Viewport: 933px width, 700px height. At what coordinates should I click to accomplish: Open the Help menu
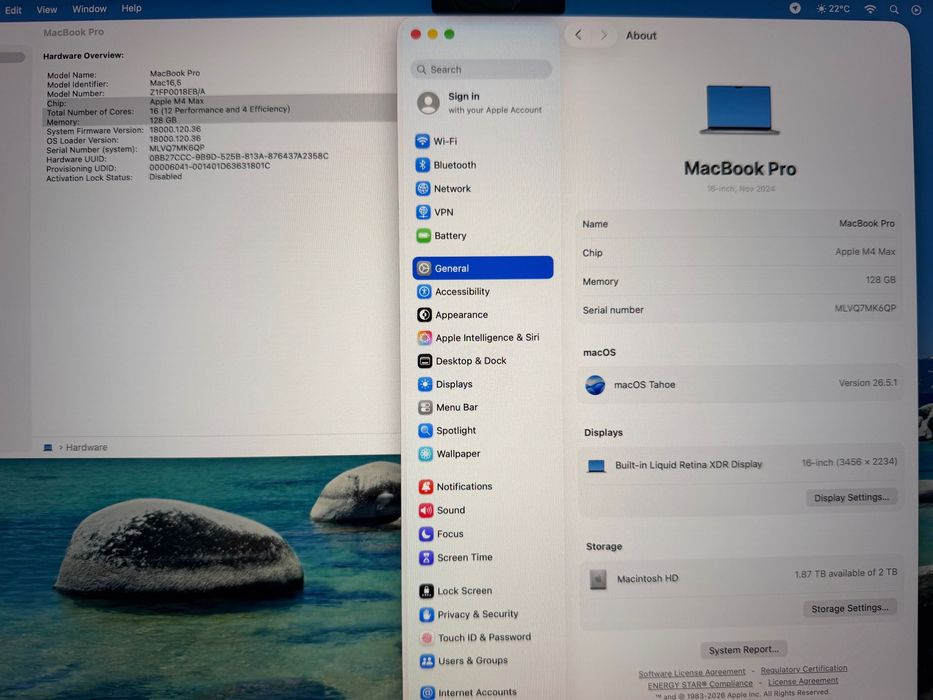click(x=132, y=8)
